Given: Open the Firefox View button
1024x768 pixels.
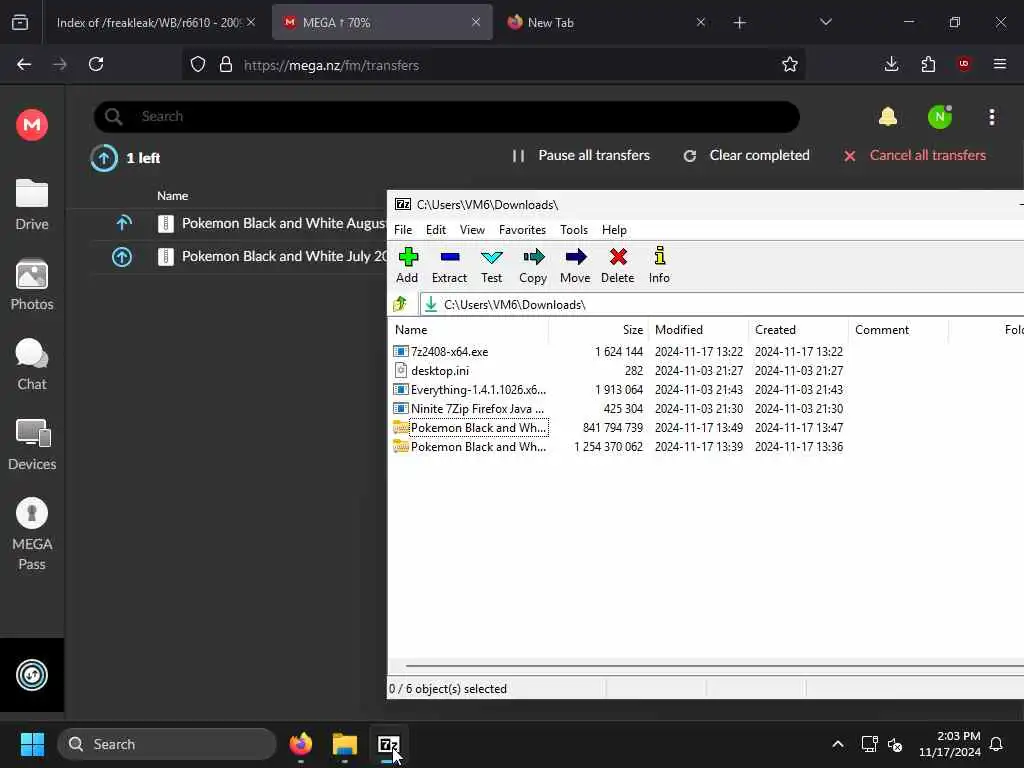Looking at the screenshot, I should pos(20,22).
